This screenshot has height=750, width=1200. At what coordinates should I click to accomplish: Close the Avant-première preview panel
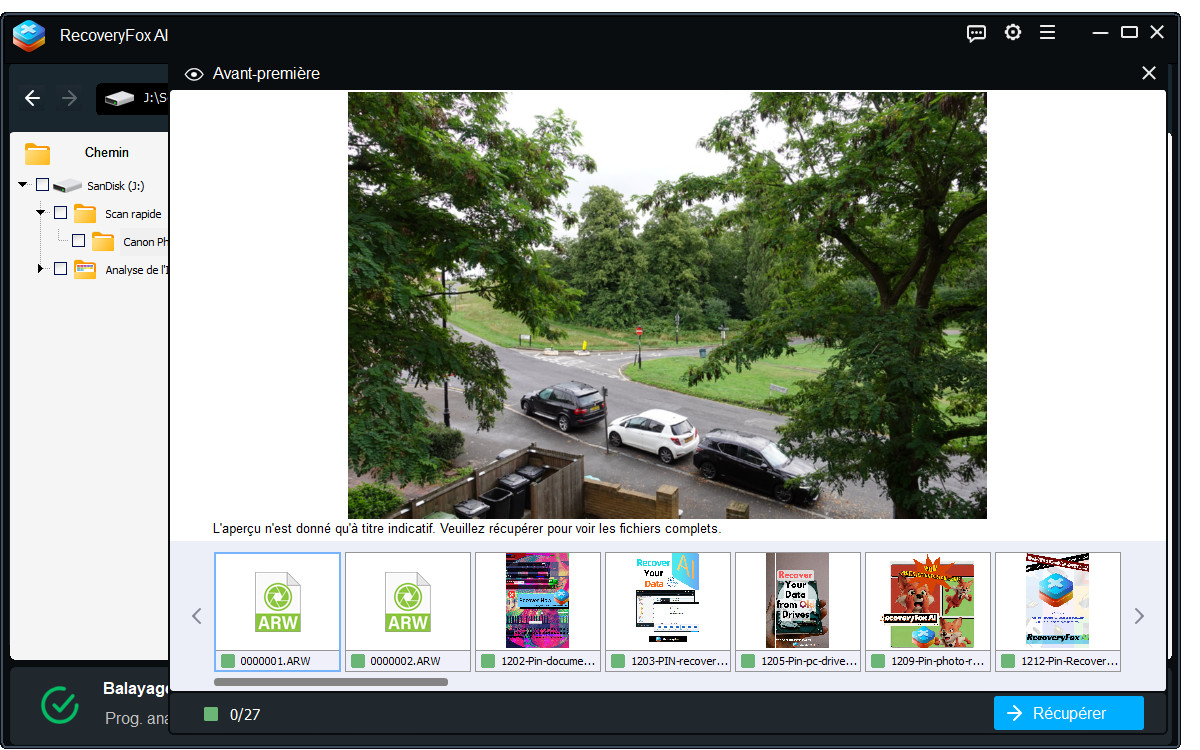pyautogui.click(x=1149, y=73)
